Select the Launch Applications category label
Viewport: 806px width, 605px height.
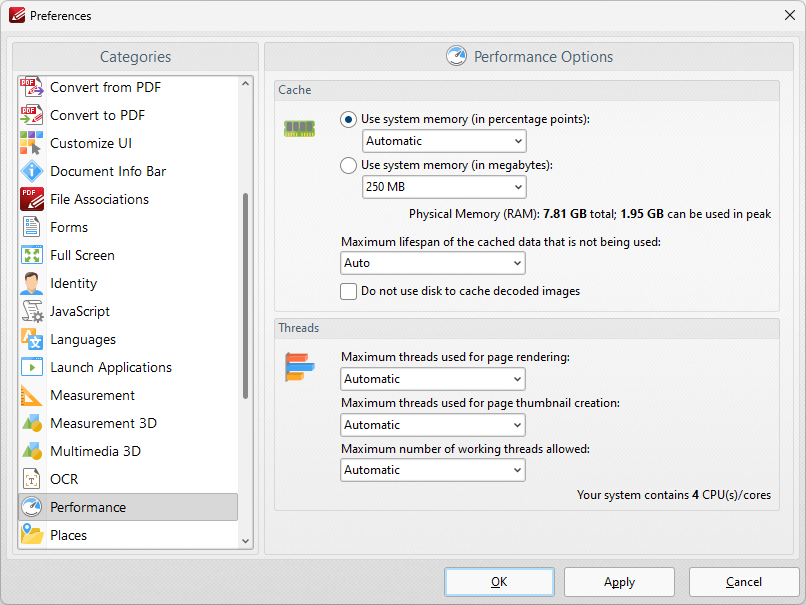[111, 368]
